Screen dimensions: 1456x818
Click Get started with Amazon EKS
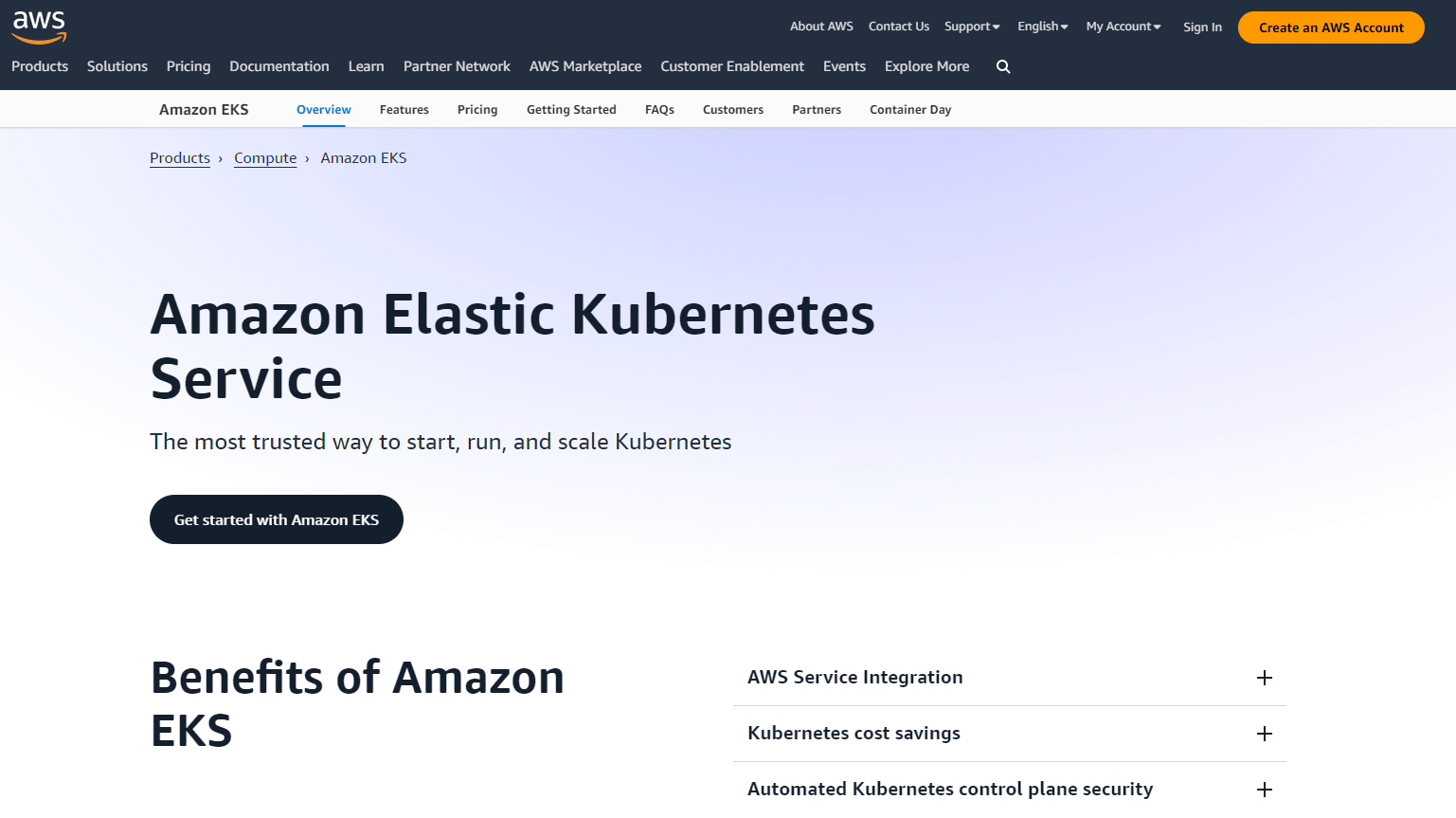[x=277, y=519]
